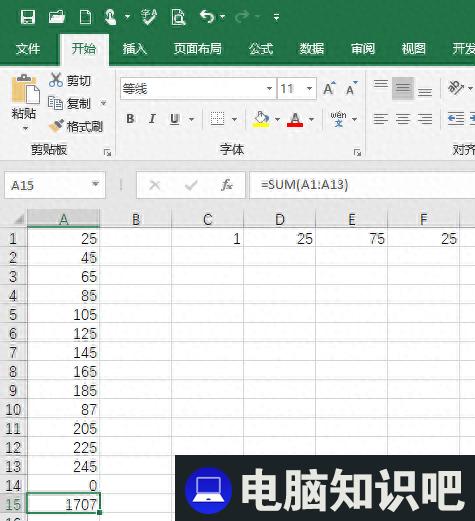Screen dimensions: 475x521
Task: Click the Cut scissors icon
Action: click(56, 80)
